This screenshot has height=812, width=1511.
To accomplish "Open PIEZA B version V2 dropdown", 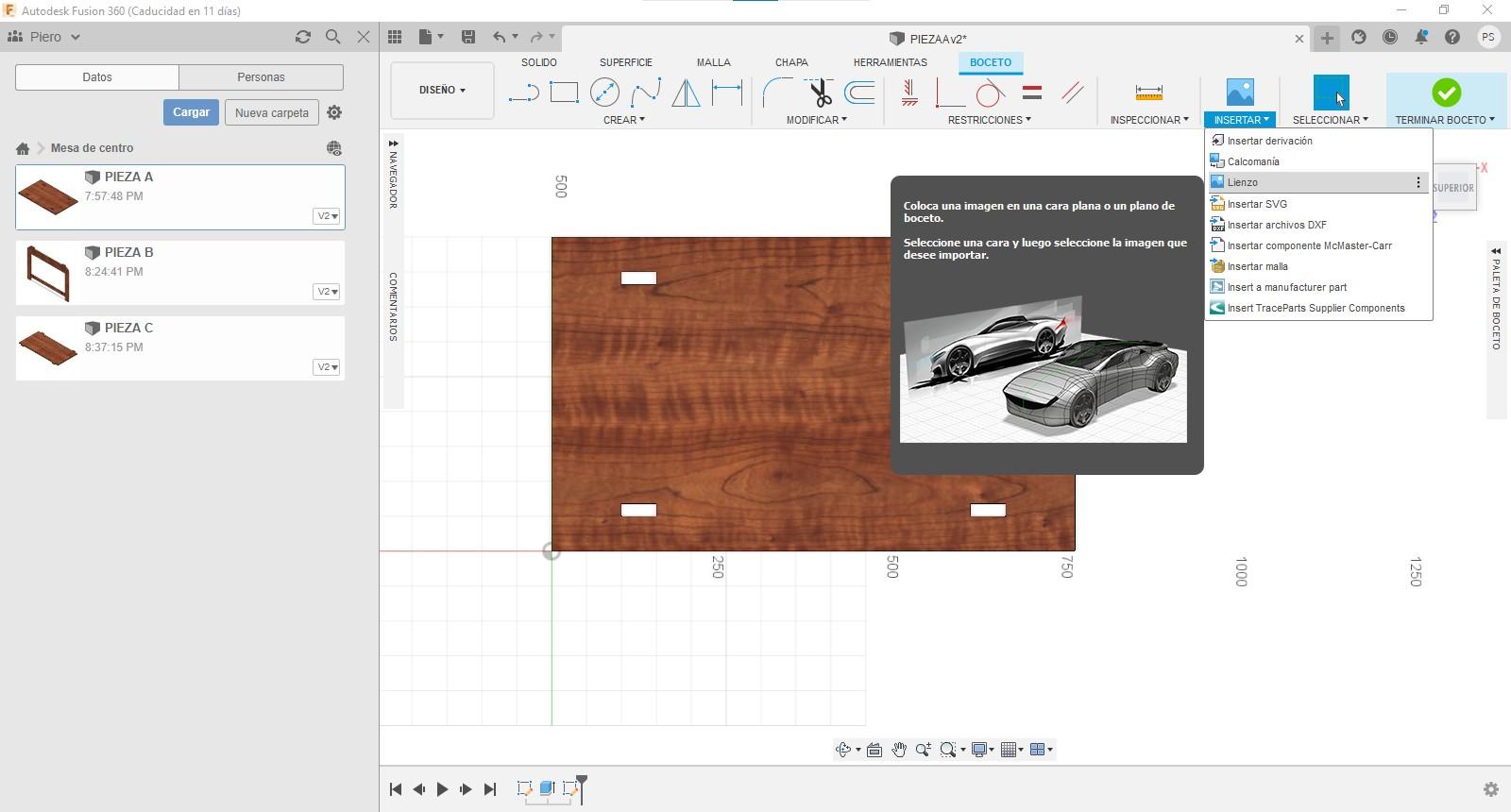I will click(327, 292).
